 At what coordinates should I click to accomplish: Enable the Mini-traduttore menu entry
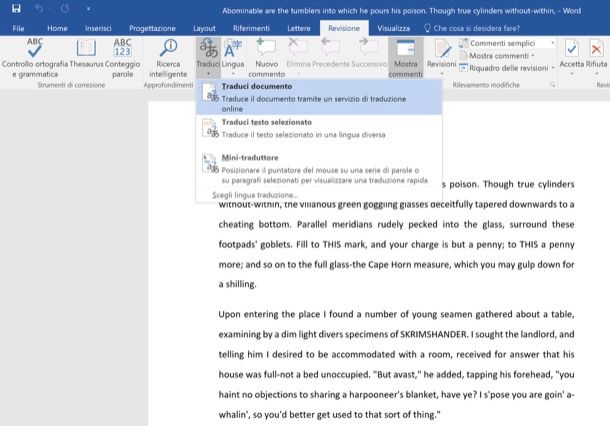(x=319, y=169)
